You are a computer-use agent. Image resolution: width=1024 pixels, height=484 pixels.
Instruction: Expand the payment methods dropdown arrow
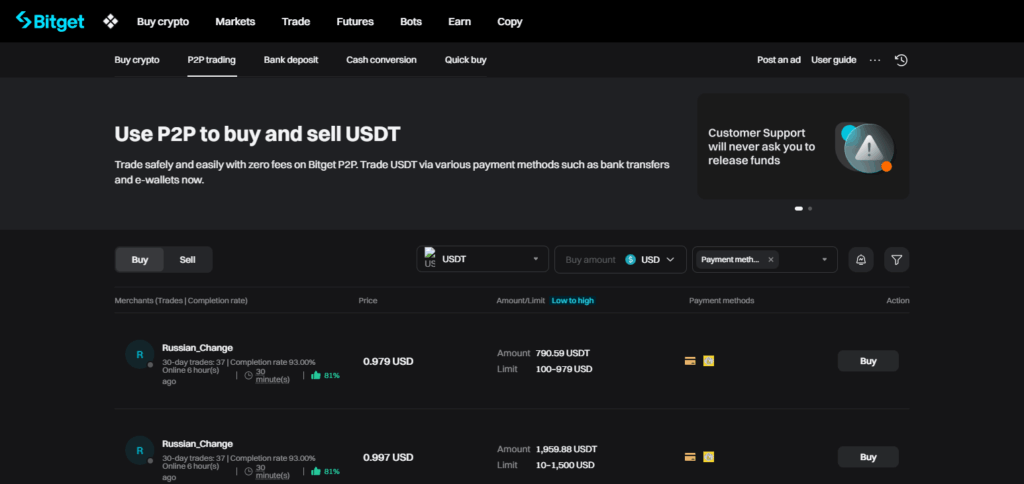point(824,259)
